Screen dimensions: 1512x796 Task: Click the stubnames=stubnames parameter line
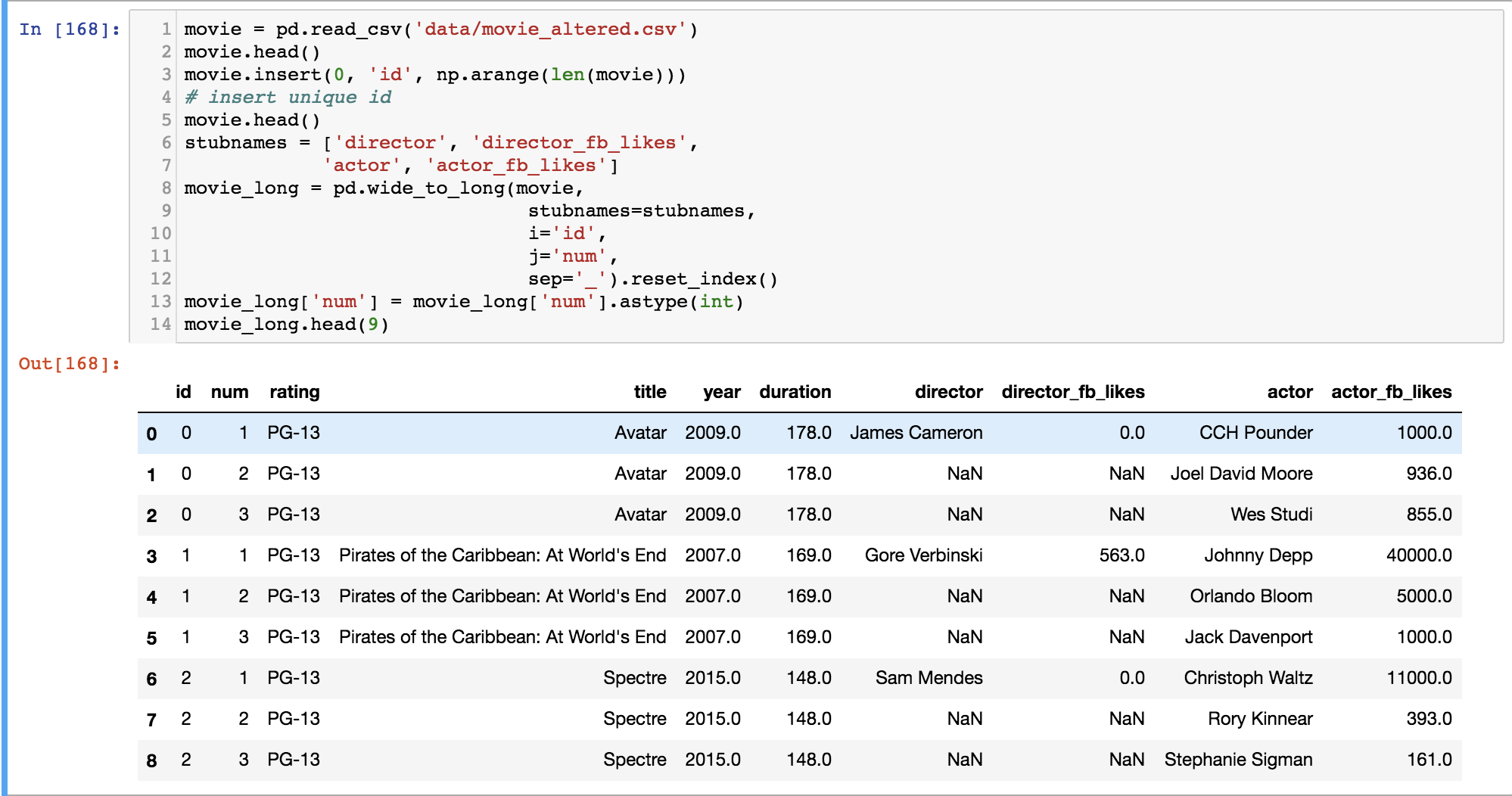point(641,211)
